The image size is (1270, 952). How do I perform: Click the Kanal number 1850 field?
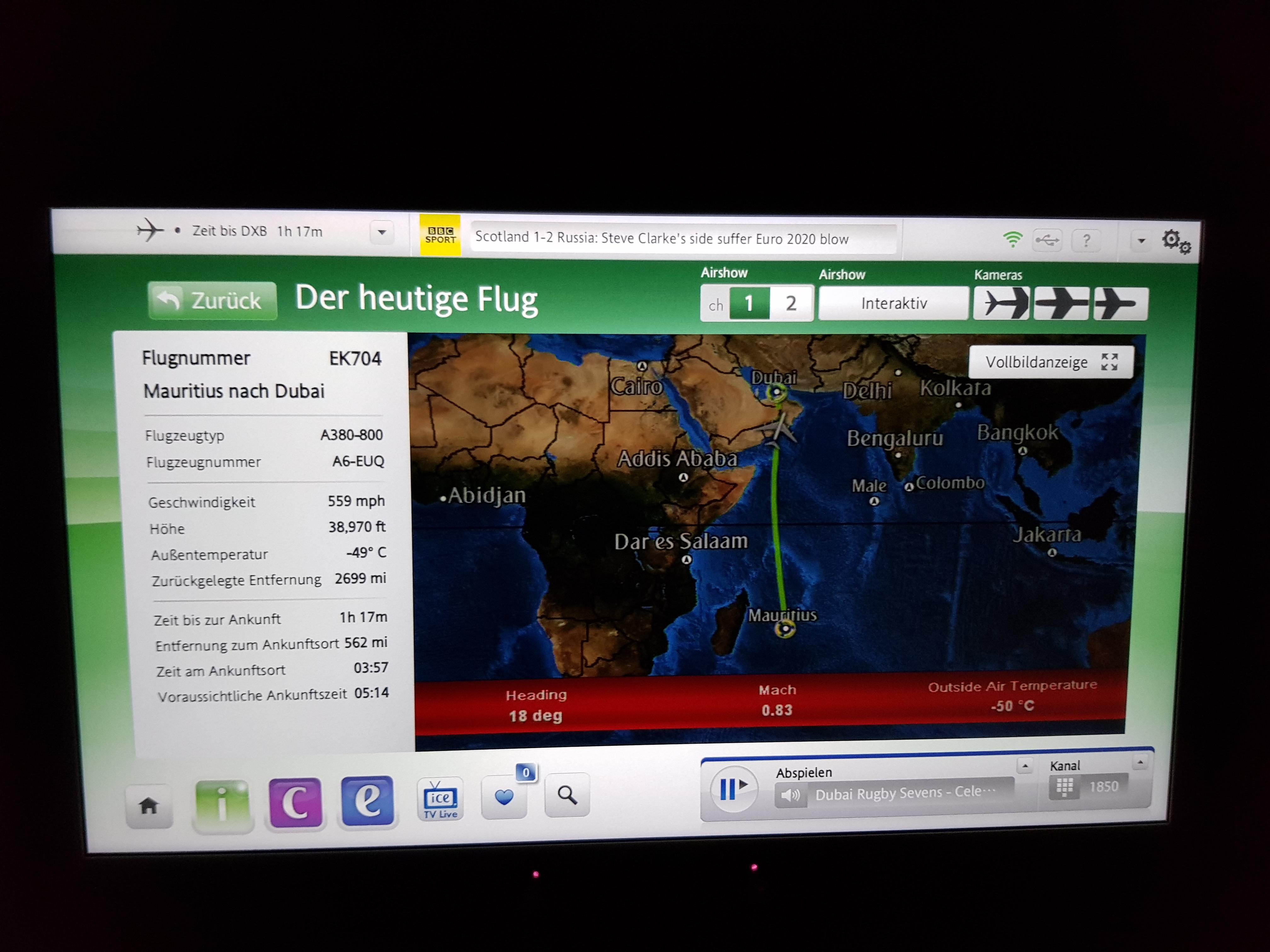click(1103, 786)
